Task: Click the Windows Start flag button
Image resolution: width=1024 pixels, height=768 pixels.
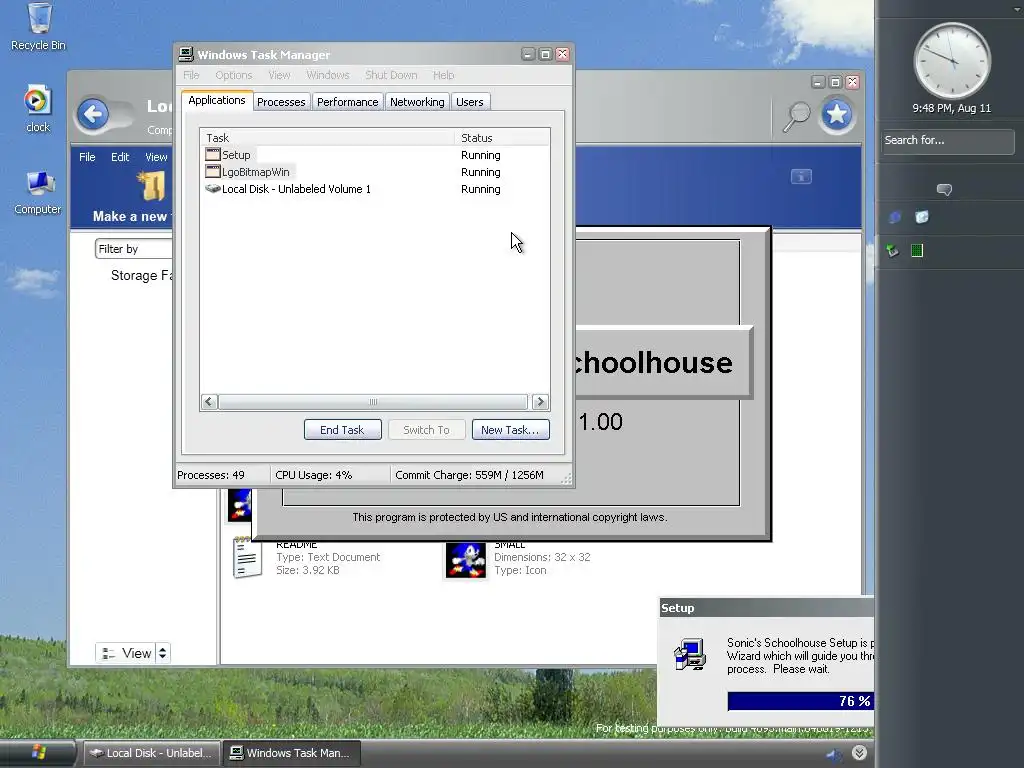Action: [38, 753]
